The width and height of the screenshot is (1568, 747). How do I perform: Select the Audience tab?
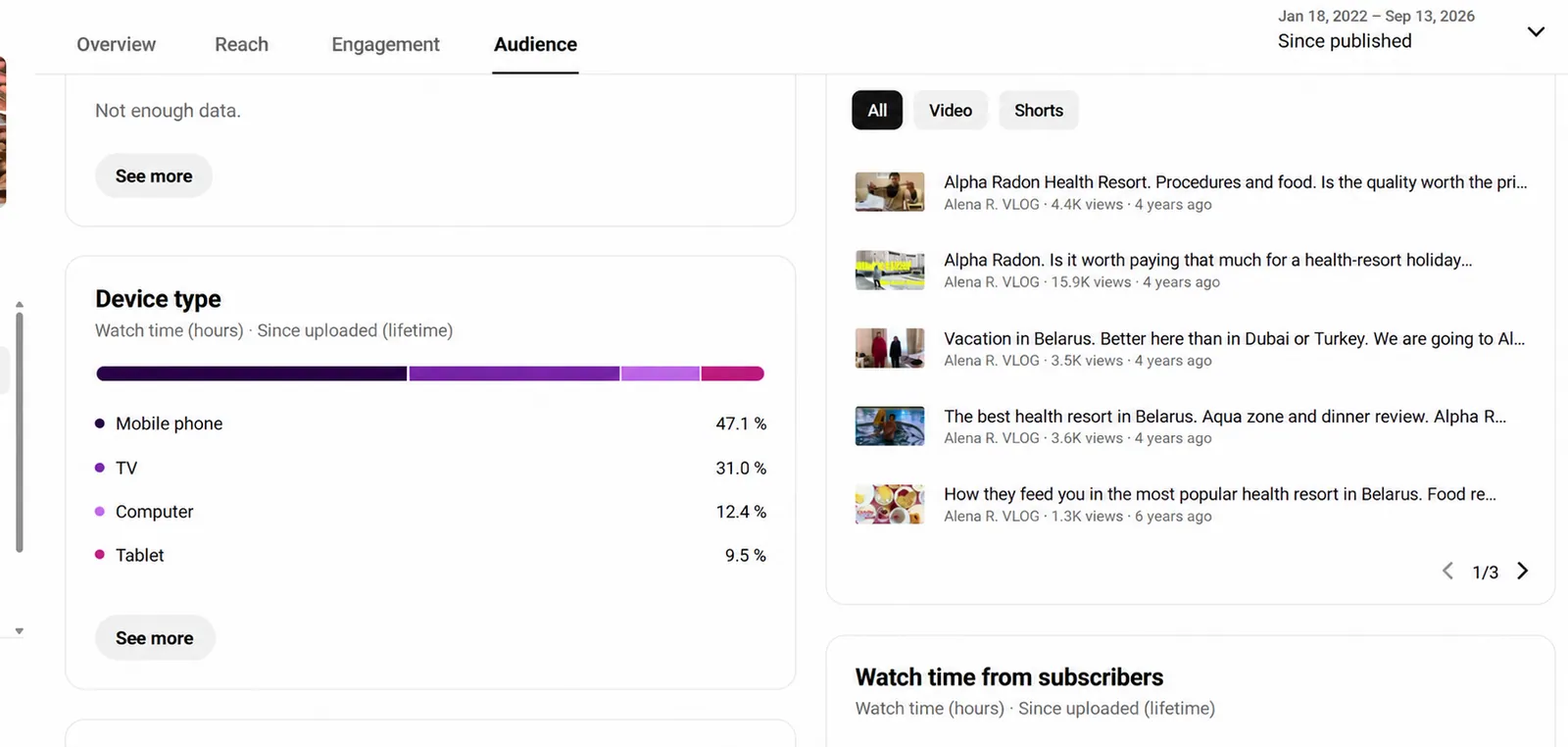tap(535, 44)
